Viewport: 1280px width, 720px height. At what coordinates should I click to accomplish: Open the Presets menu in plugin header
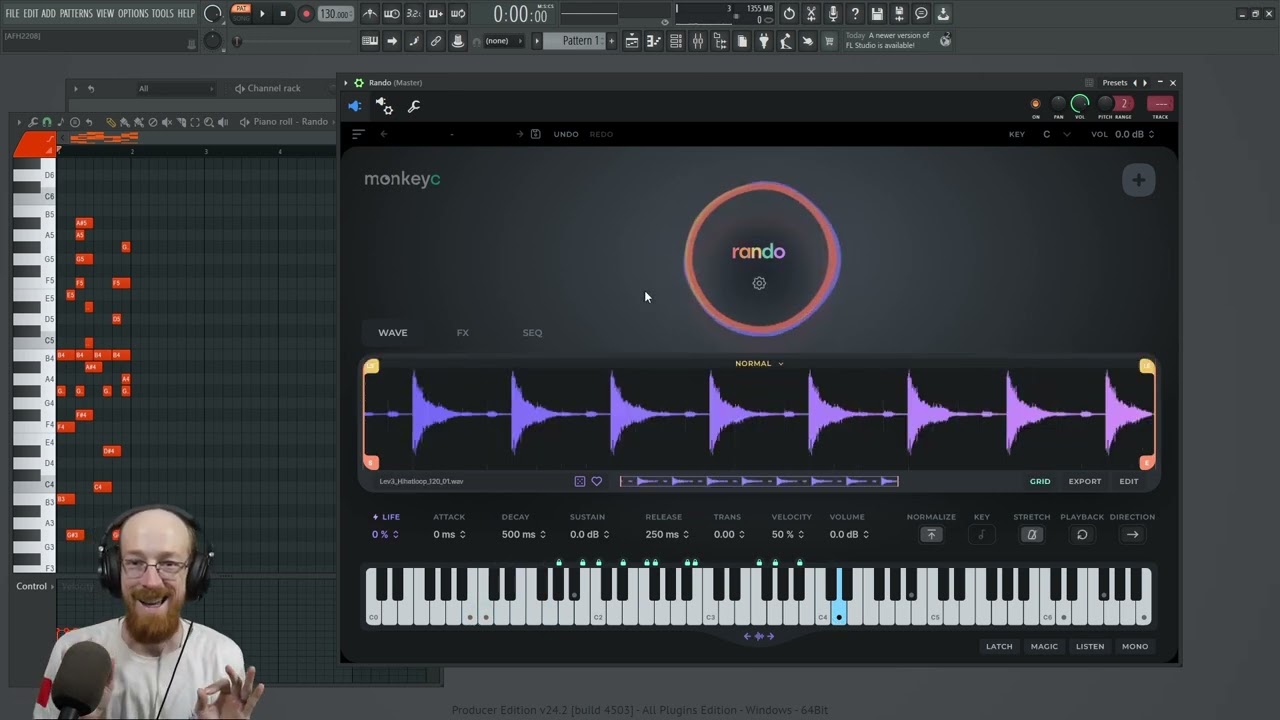click(1114, 83)
